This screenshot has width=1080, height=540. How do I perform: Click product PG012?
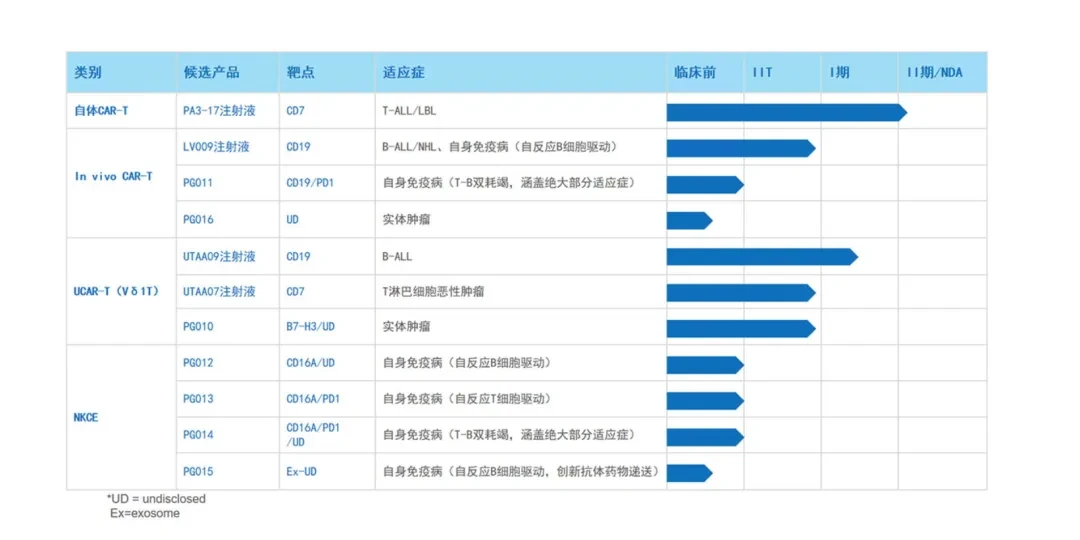coord(198,362)
